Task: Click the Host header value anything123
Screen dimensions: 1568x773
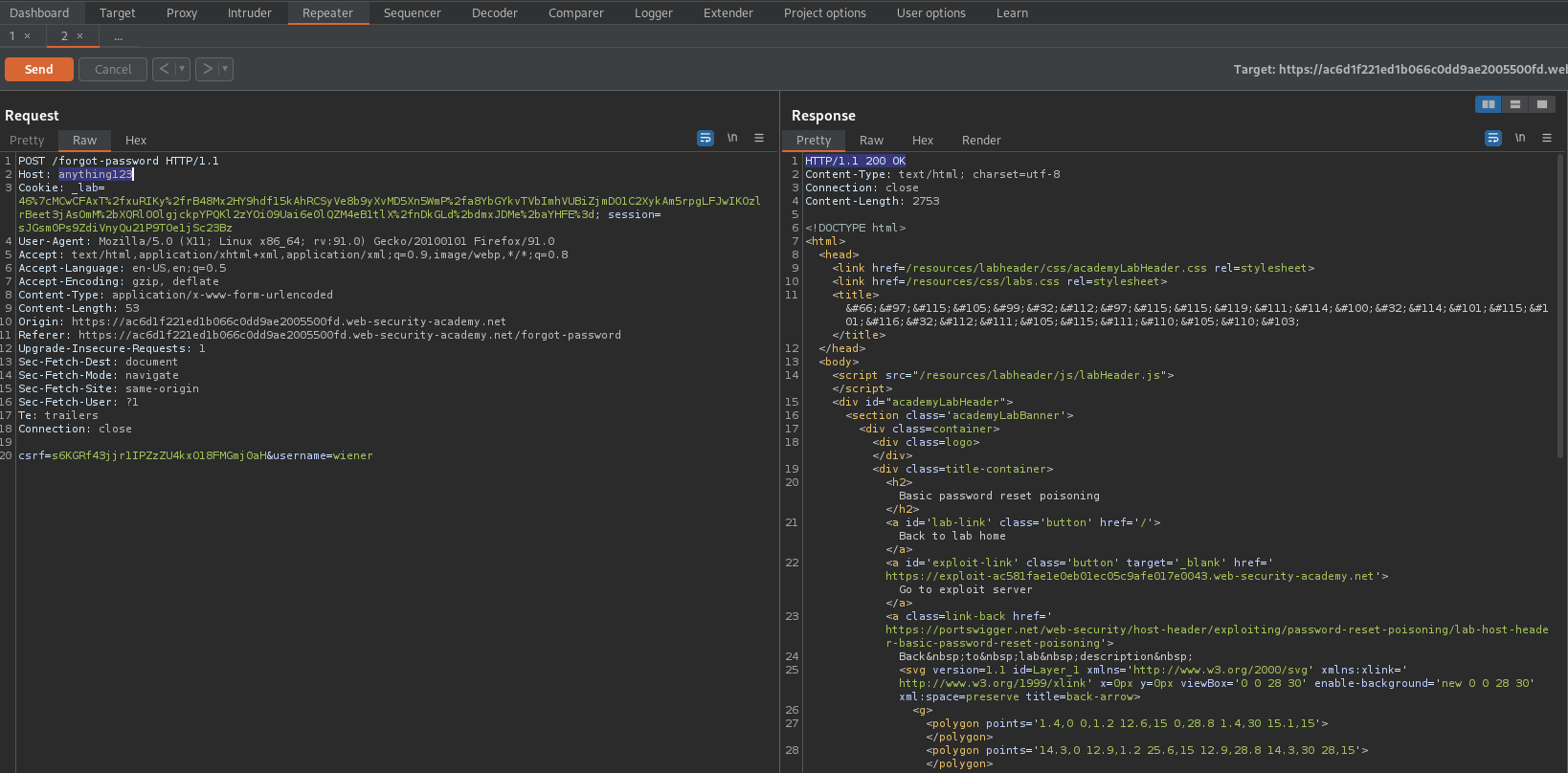Action: [96, 174]
